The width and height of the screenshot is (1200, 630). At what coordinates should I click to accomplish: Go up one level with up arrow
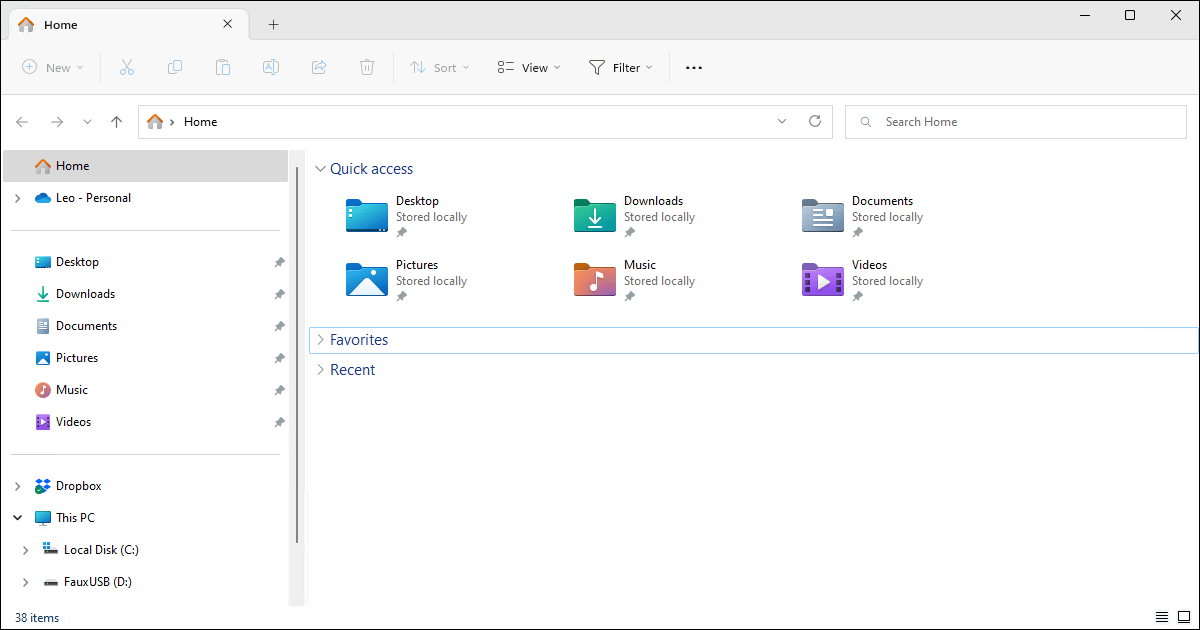(x=116, y=122)
